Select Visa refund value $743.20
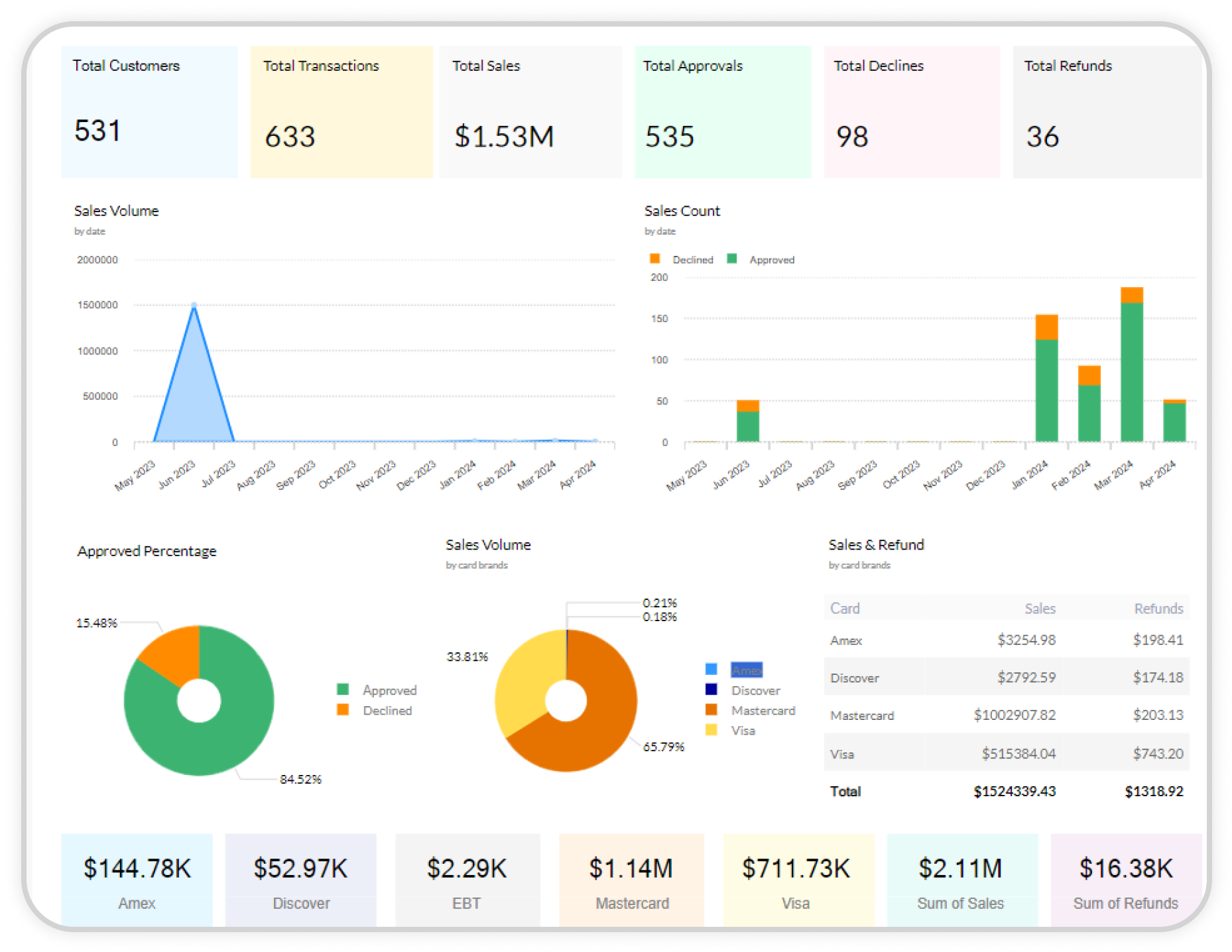 click(1158, 753)
